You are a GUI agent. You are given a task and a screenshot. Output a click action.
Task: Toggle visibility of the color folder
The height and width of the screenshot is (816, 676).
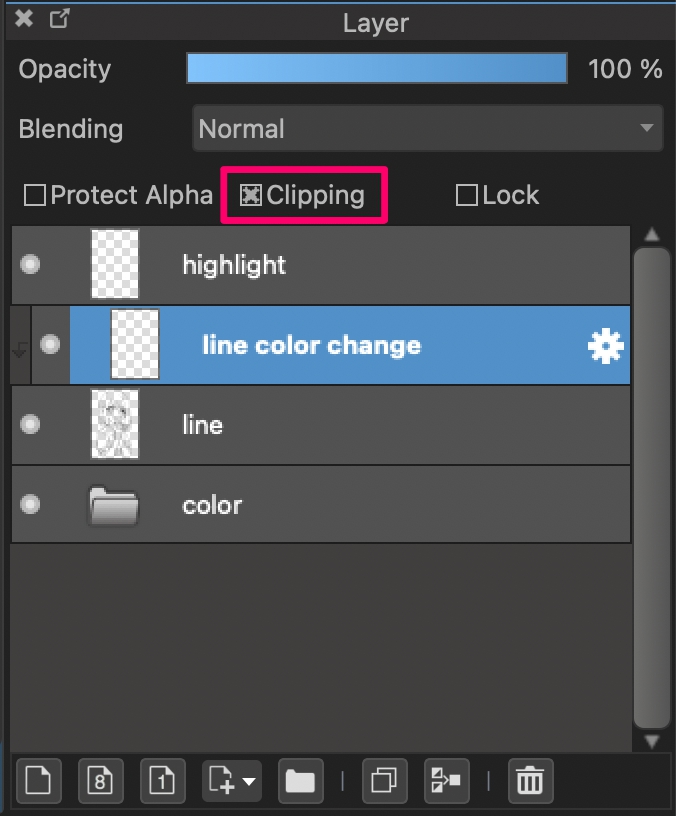click(30, 504)
